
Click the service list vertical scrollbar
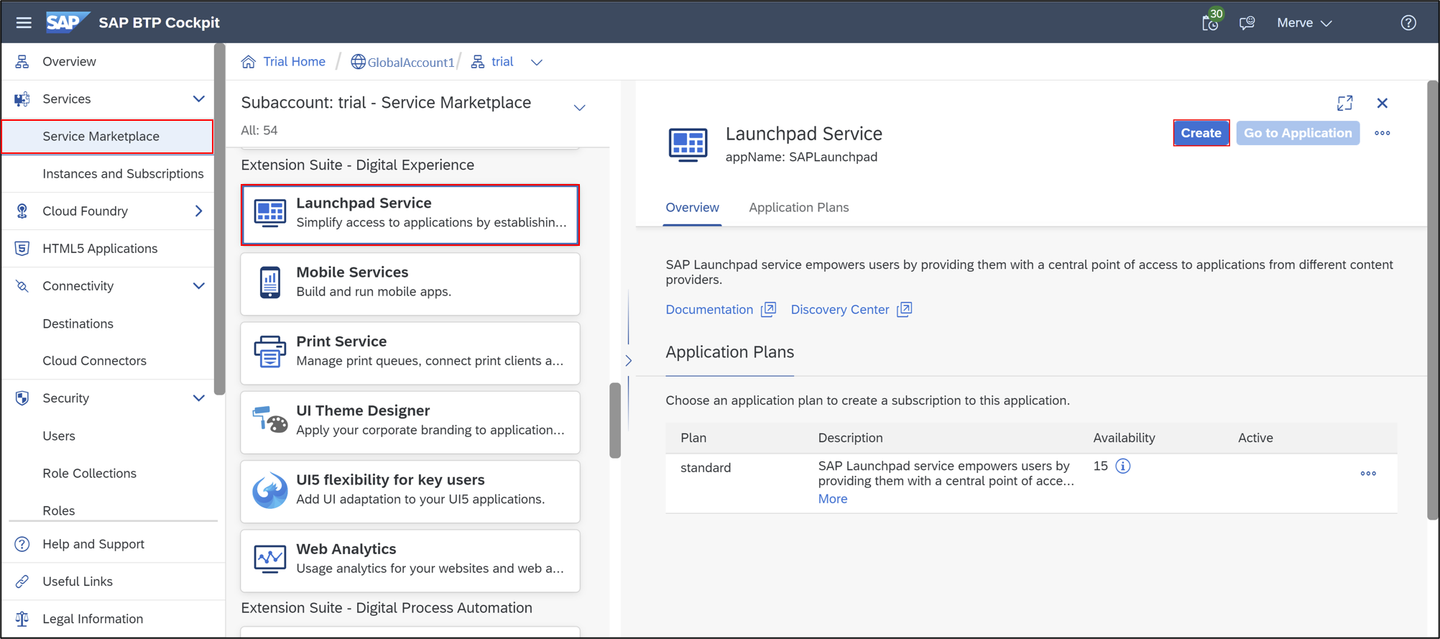(x=615, y=420)
